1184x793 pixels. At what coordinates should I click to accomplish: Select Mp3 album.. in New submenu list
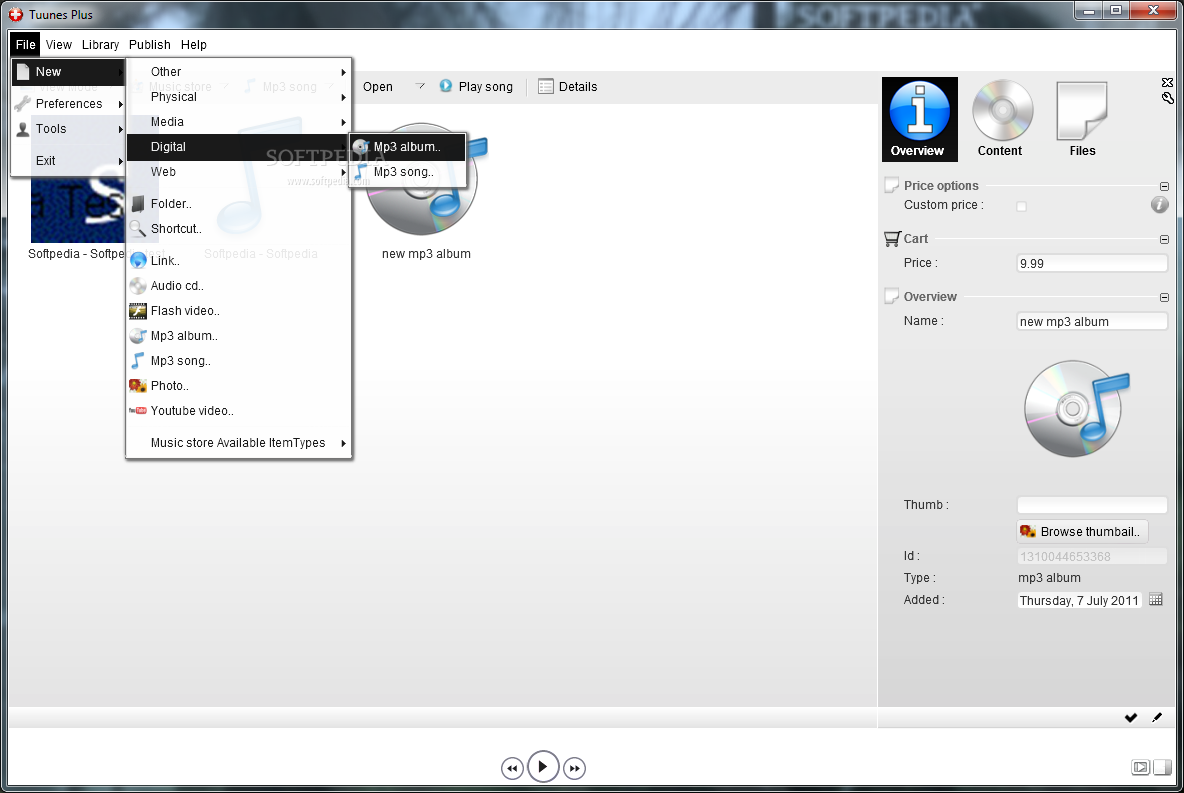239,335
